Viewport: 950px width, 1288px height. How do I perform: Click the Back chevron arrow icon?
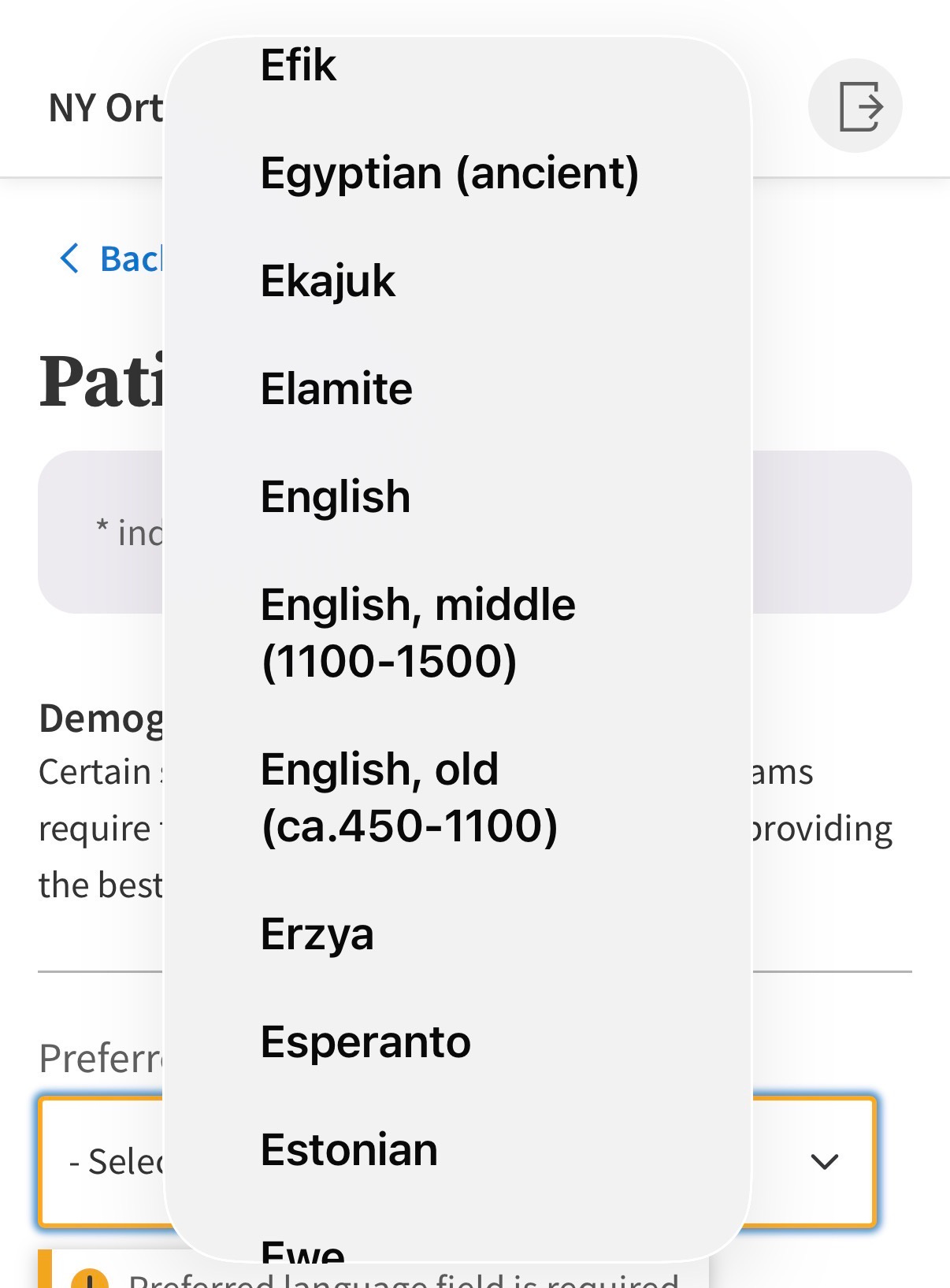coord(69,258)
